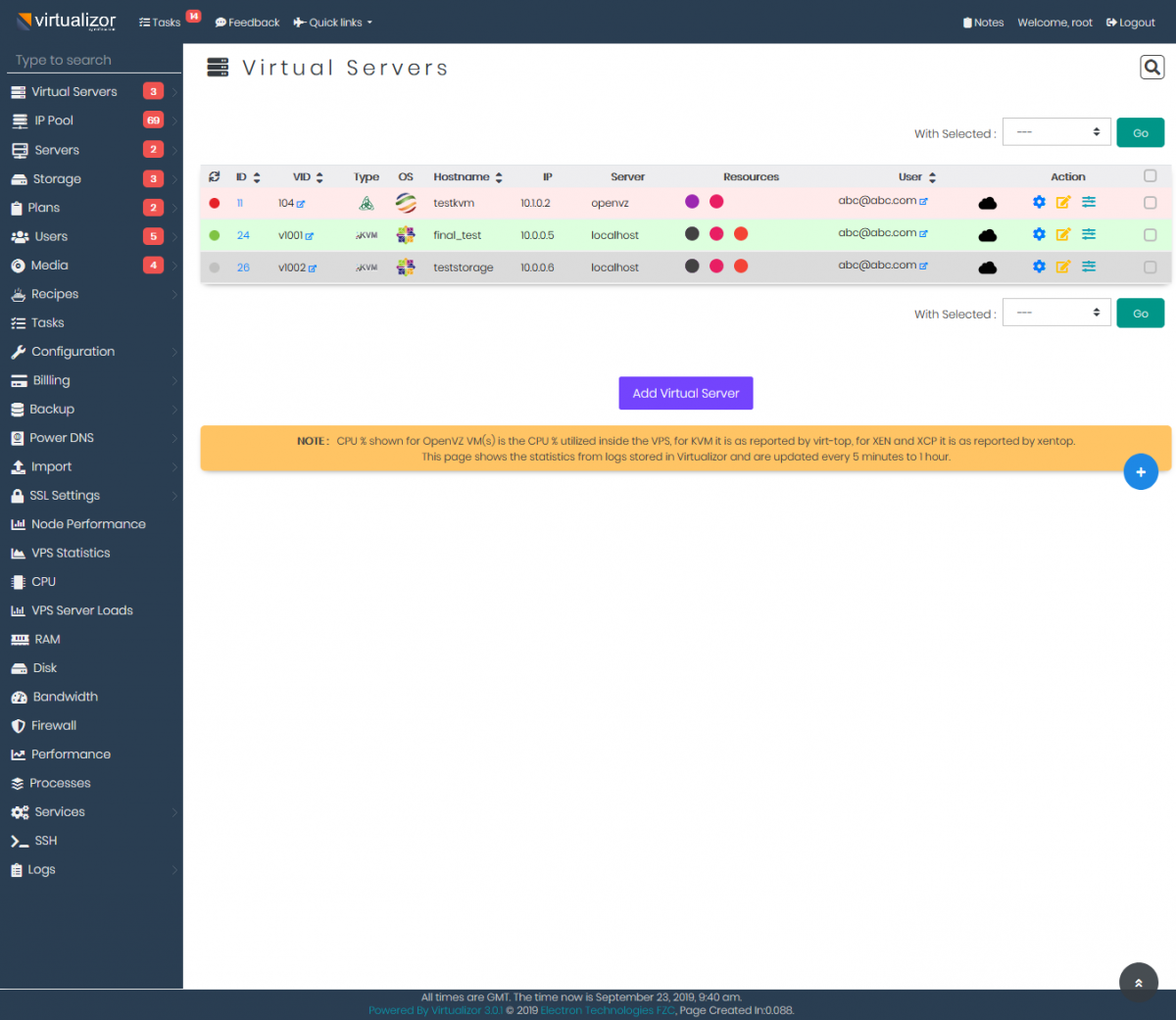Open settings gear for final_test server
Screen dimensions: 1176x1020
coord(1039,234)
